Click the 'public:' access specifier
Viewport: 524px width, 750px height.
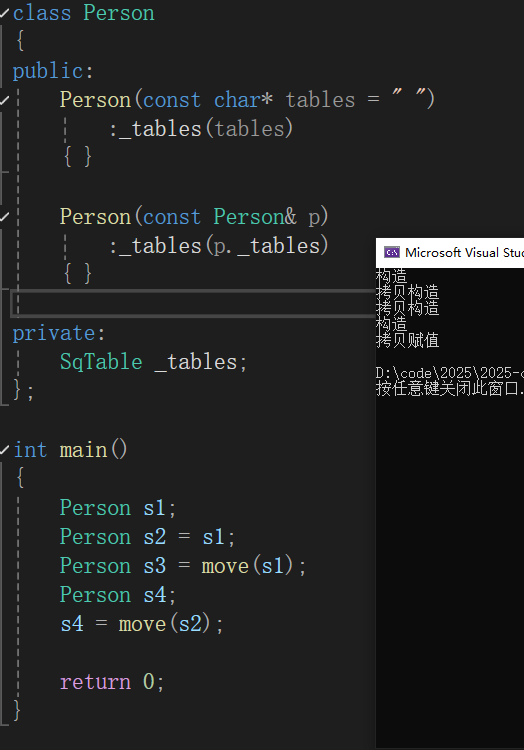[53, 71]
